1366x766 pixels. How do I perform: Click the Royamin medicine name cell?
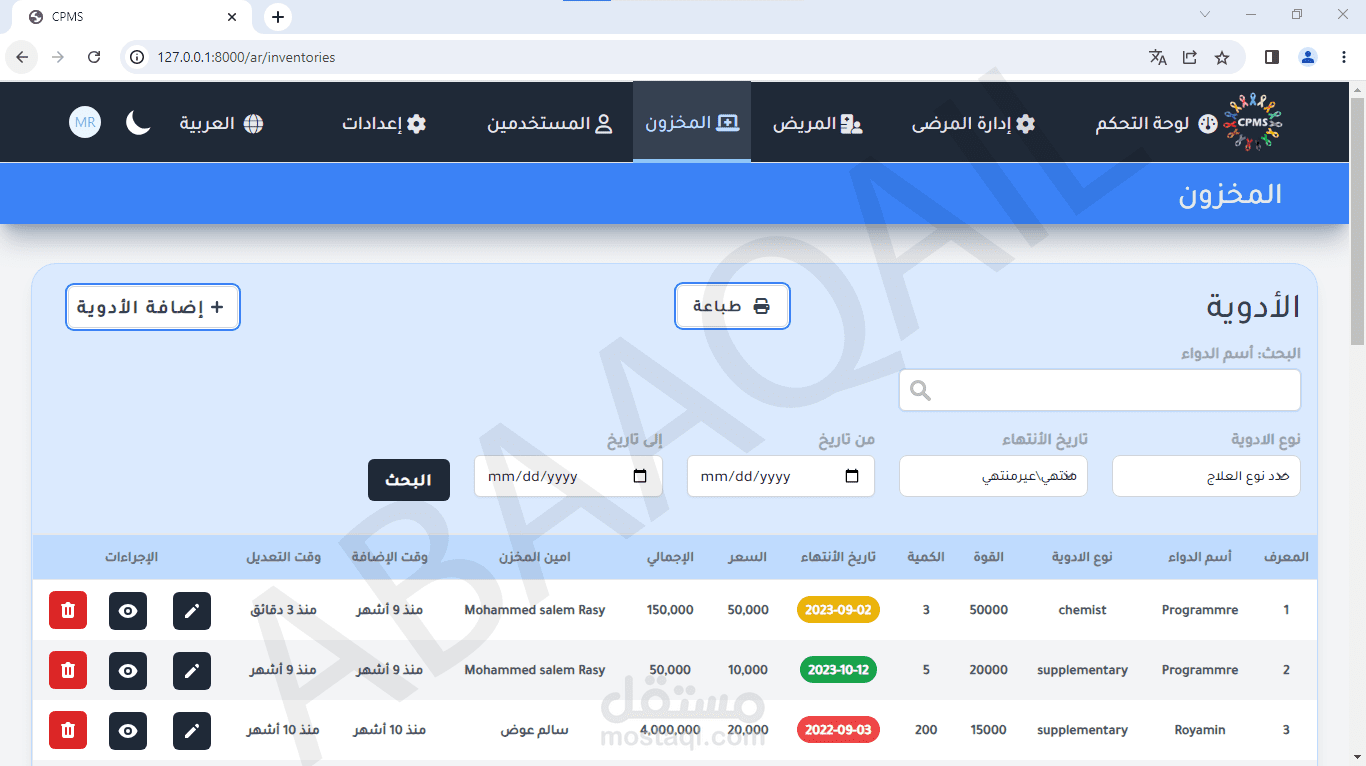click(1200, 730)
